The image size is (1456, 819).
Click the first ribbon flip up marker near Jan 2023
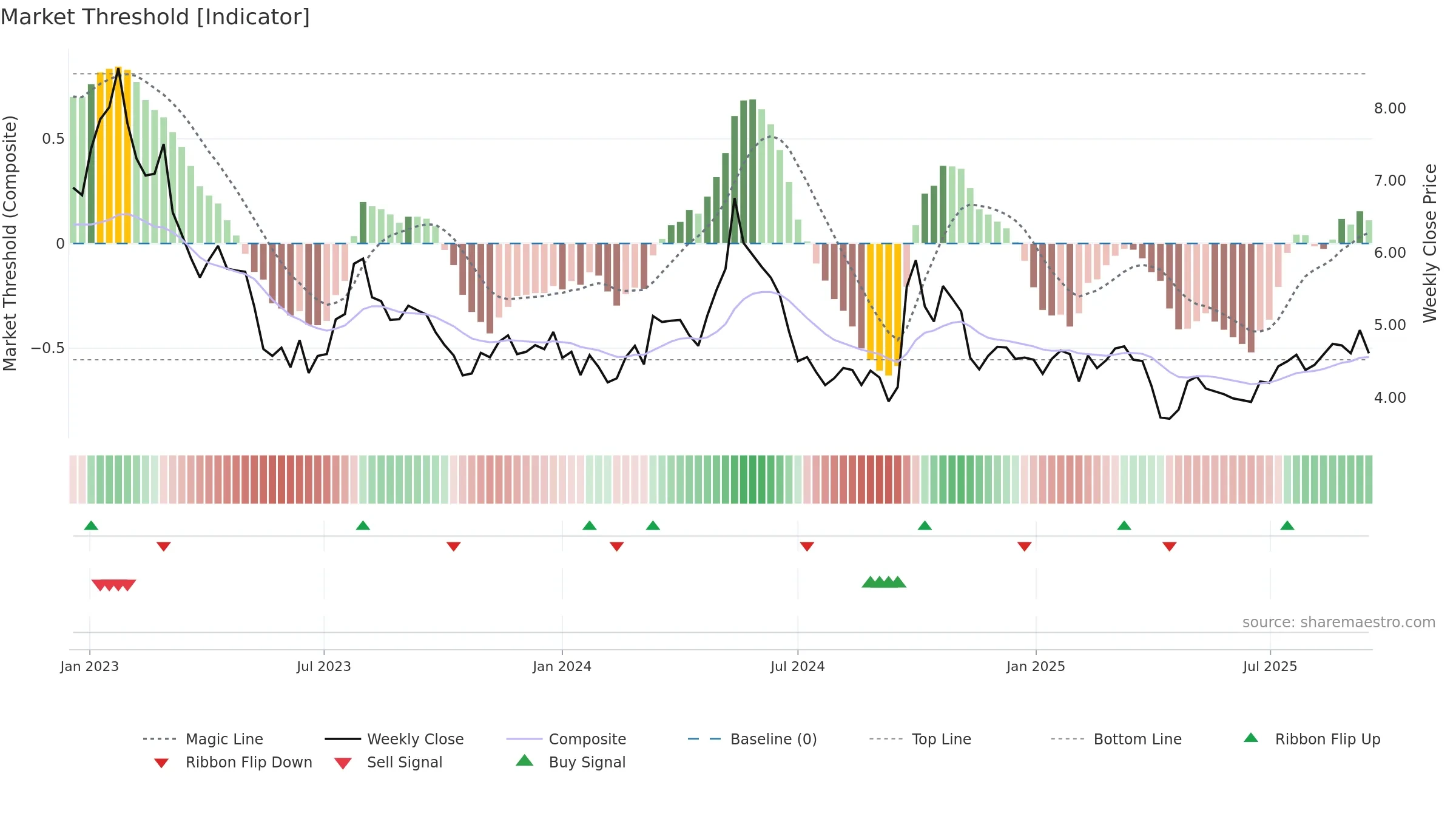tap(91, 525)
